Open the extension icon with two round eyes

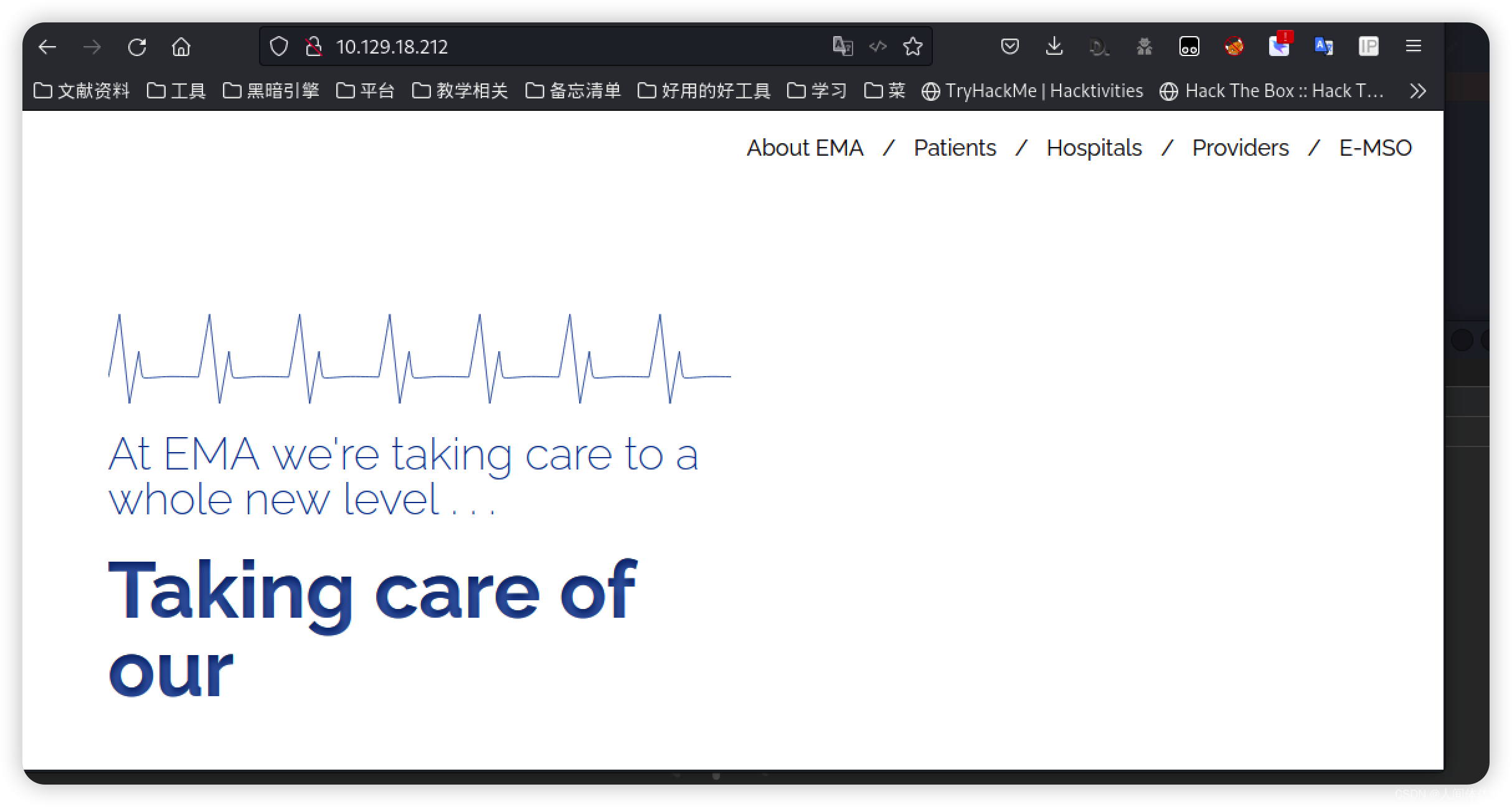[x=1189, y=47]
